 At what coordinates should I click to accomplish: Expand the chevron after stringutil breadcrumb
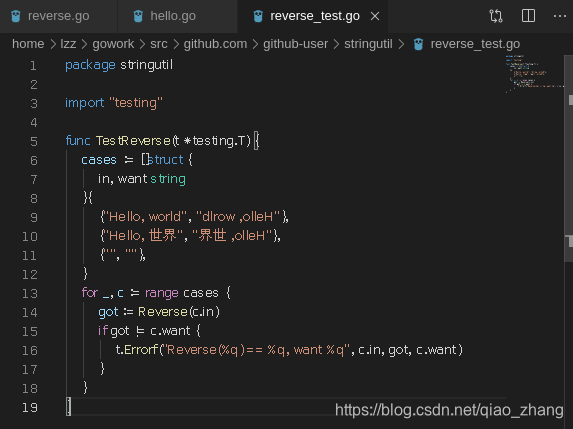402,44
